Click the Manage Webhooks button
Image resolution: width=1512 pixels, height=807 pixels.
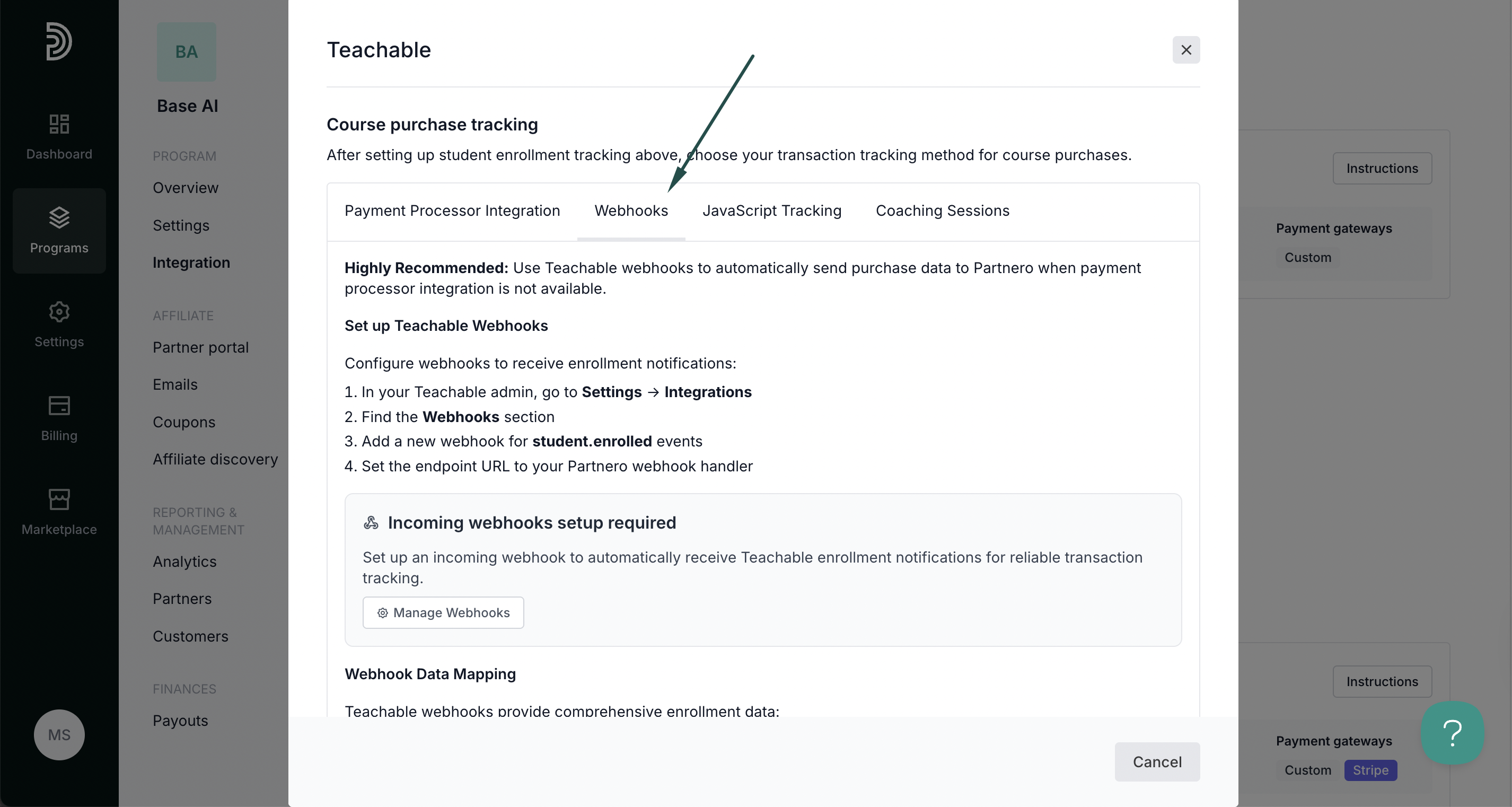pyautogui.click(x=443, y=613)
